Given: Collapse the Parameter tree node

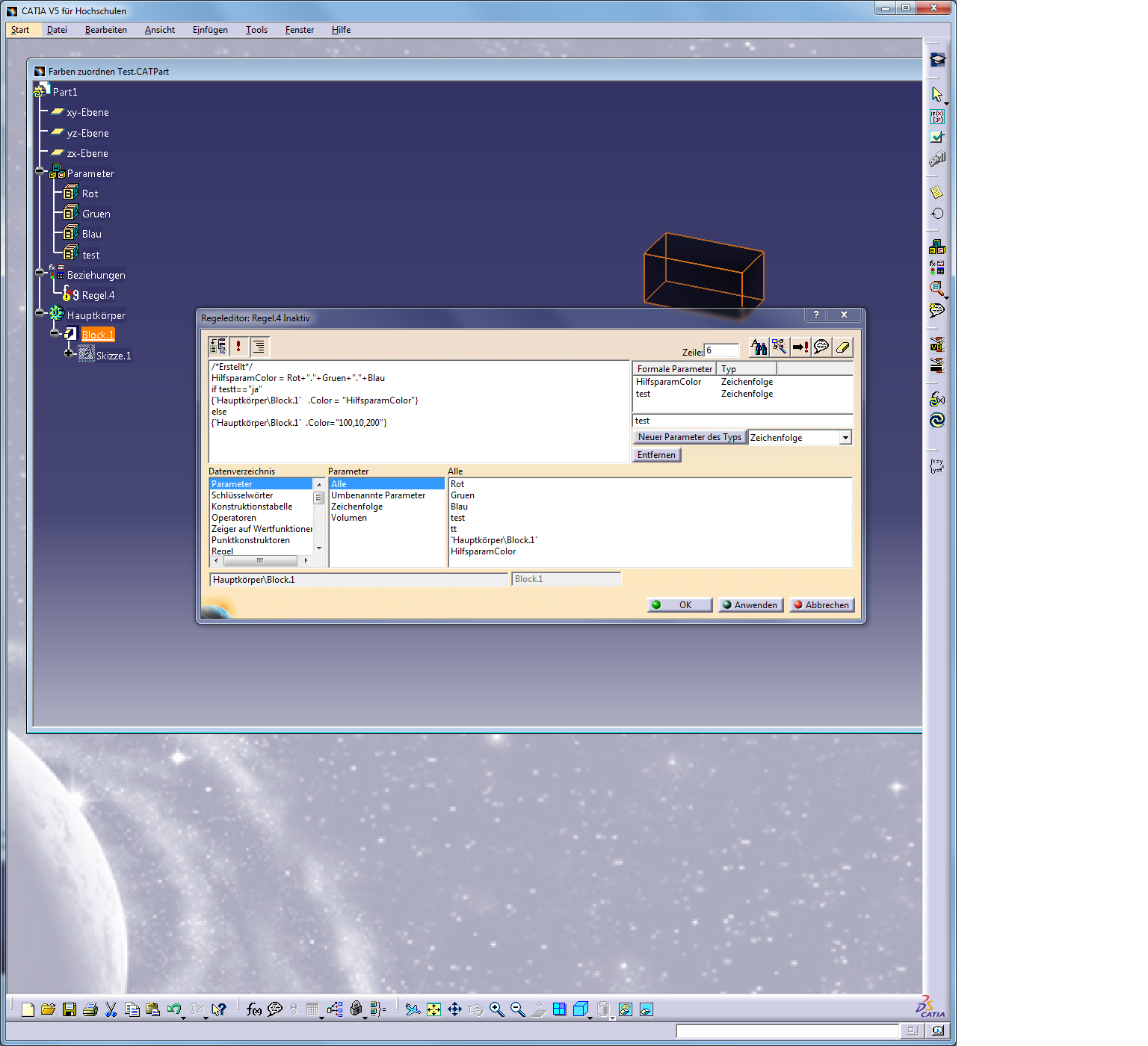Looking at the screenshot, I should pos(40,171).
